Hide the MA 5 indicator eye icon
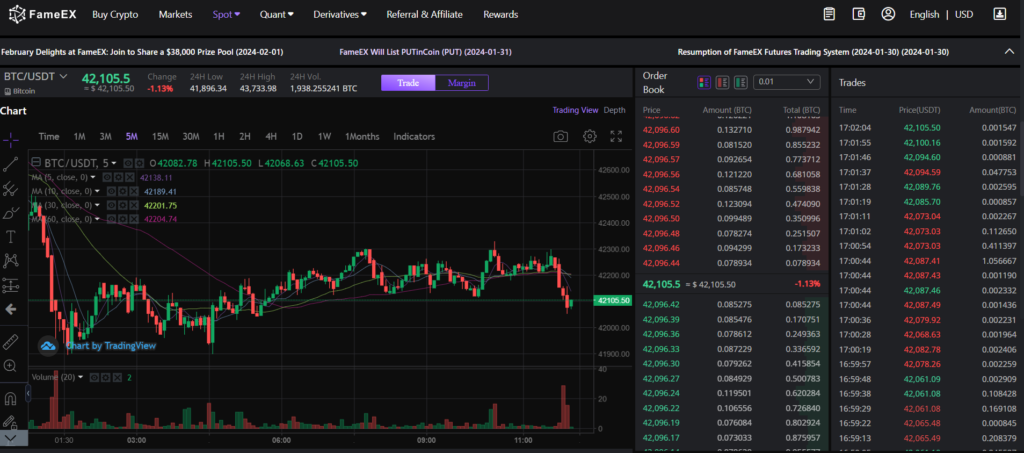The image size is (1024, 453). 108,177
